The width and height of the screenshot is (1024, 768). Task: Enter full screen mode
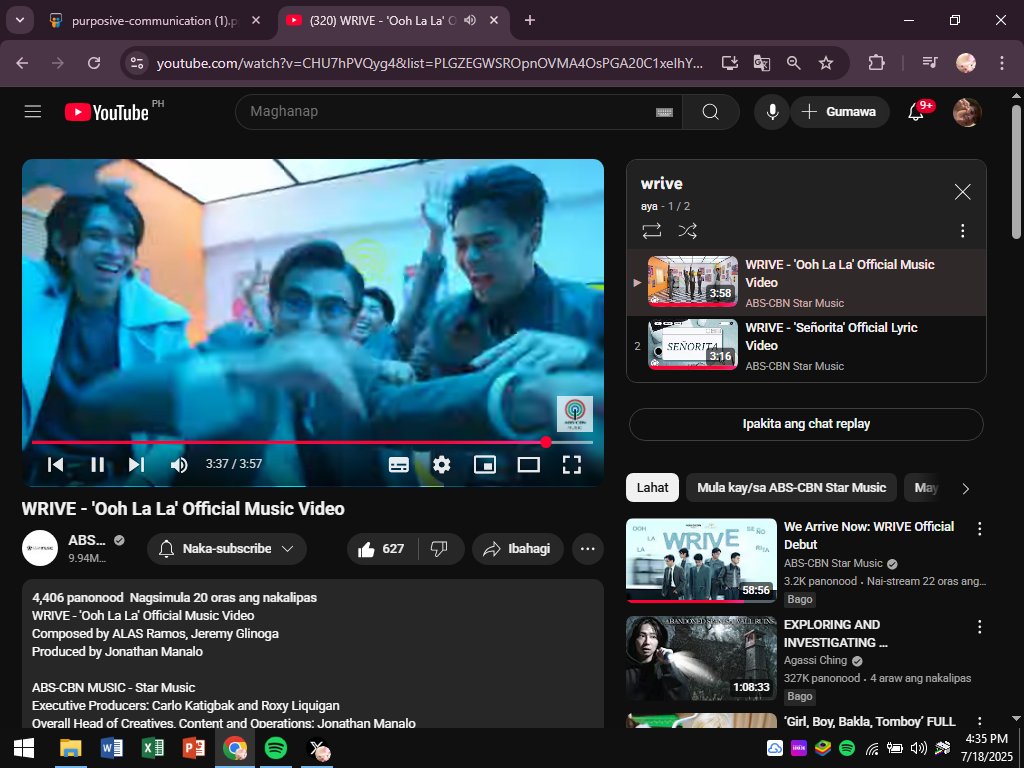(x=571, y=464)
